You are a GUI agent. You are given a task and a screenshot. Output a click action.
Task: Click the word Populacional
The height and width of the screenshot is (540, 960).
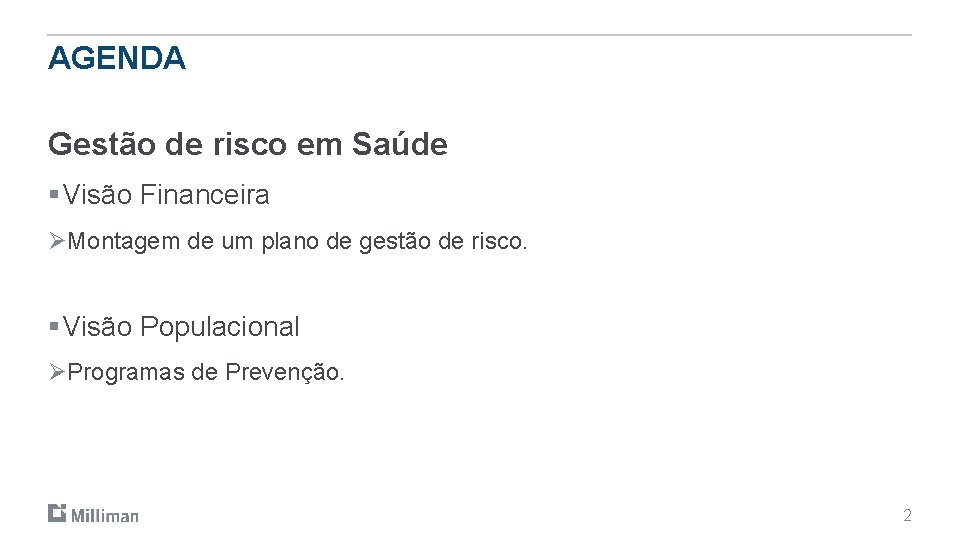coord(219,327)
